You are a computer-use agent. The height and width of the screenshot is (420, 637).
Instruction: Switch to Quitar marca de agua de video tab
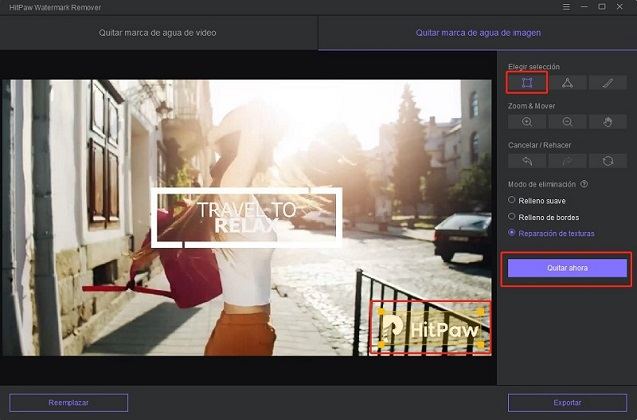(158, 33)
